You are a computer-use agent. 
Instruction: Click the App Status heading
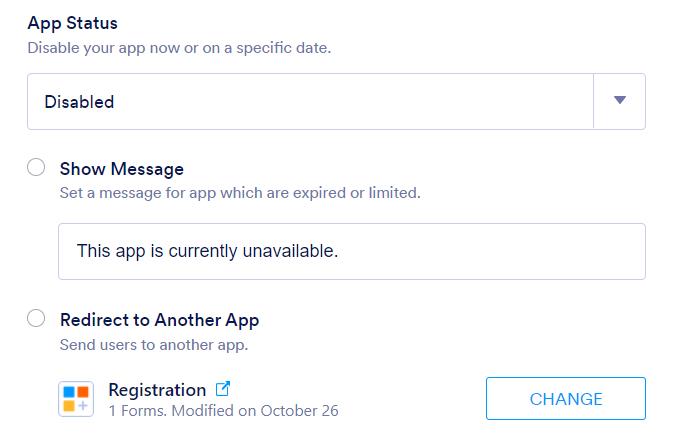[72, 23]
